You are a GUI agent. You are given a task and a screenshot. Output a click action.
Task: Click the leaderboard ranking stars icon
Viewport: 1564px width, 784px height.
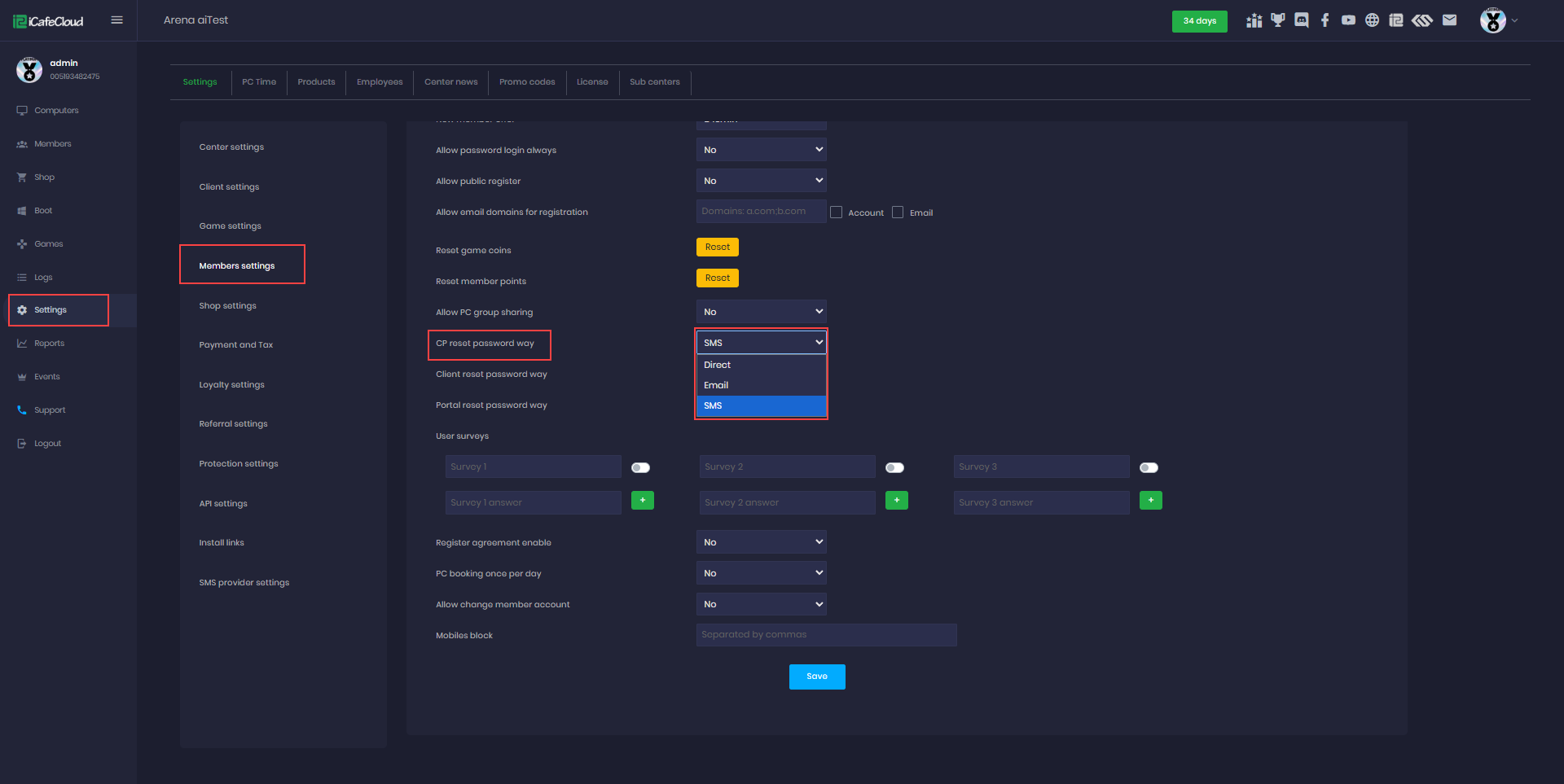[1254, 20]
